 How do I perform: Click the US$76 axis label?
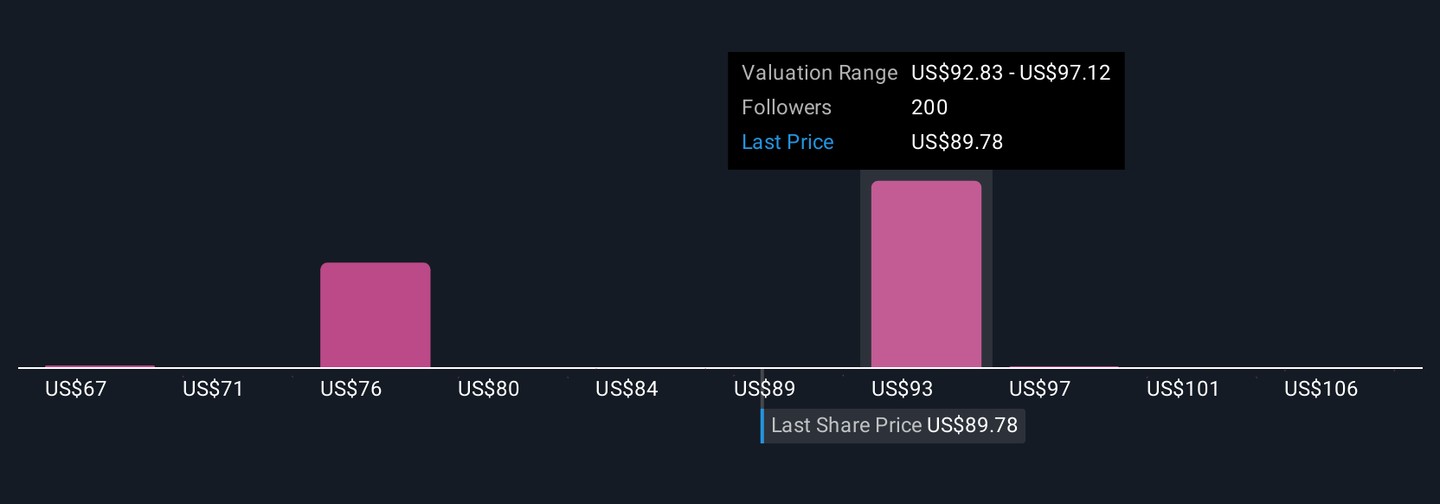coord(351,389)
